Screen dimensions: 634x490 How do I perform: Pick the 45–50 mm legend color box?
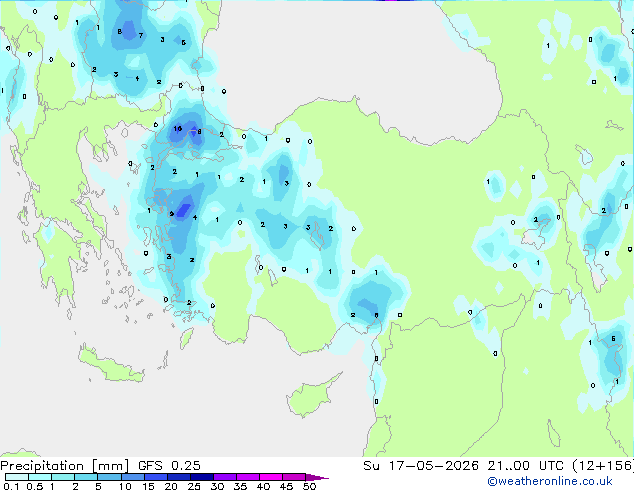pos(294,477)
